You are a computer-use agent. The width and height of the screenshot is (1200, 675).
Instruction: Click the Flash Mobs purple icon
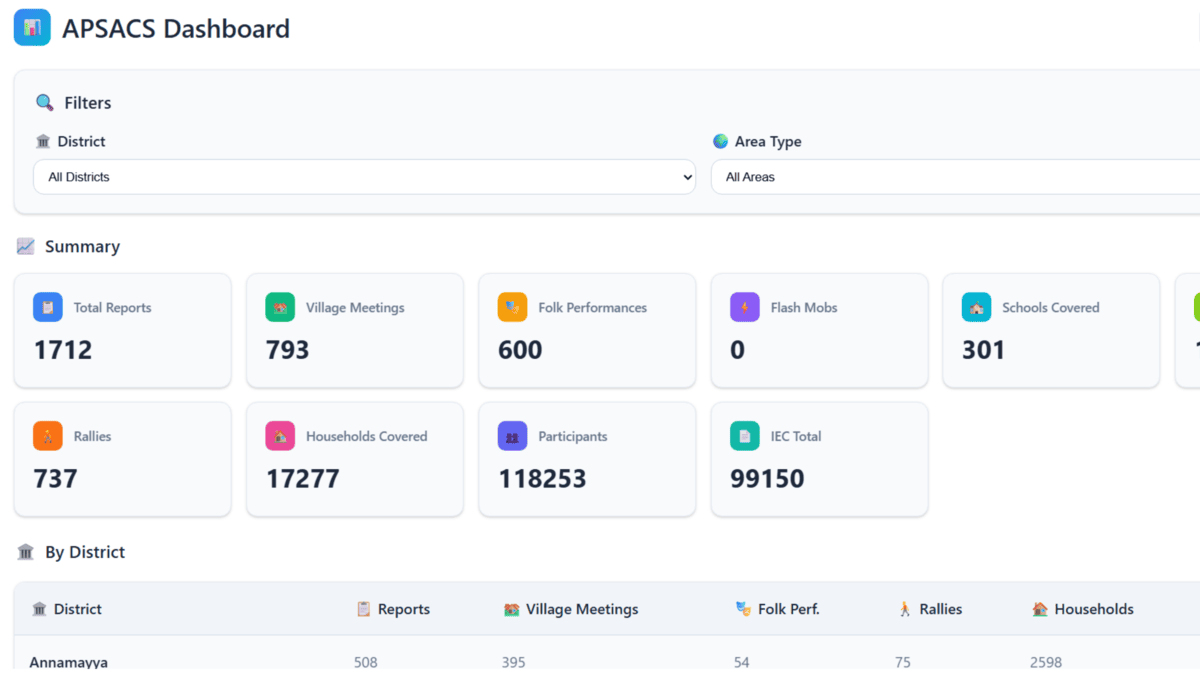745,307
